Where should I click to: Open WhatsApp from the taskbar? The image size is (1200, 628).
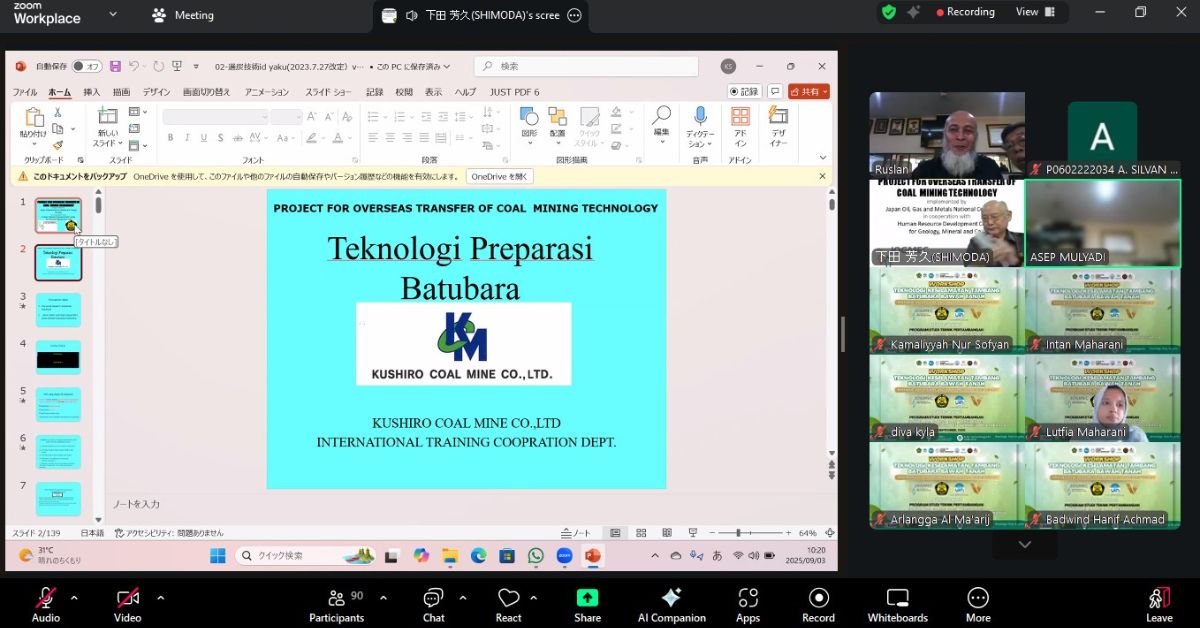click(x=535, y=555)
